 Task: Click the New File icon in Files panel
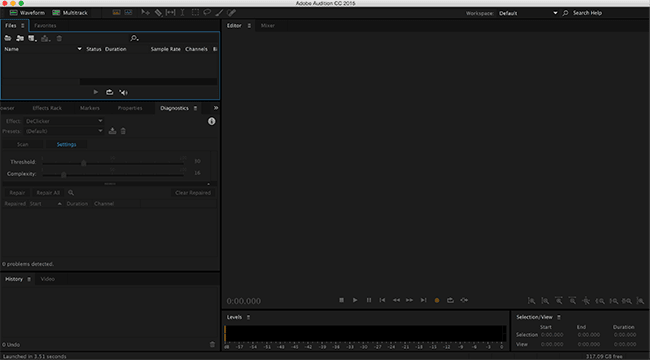coord(32,38)
